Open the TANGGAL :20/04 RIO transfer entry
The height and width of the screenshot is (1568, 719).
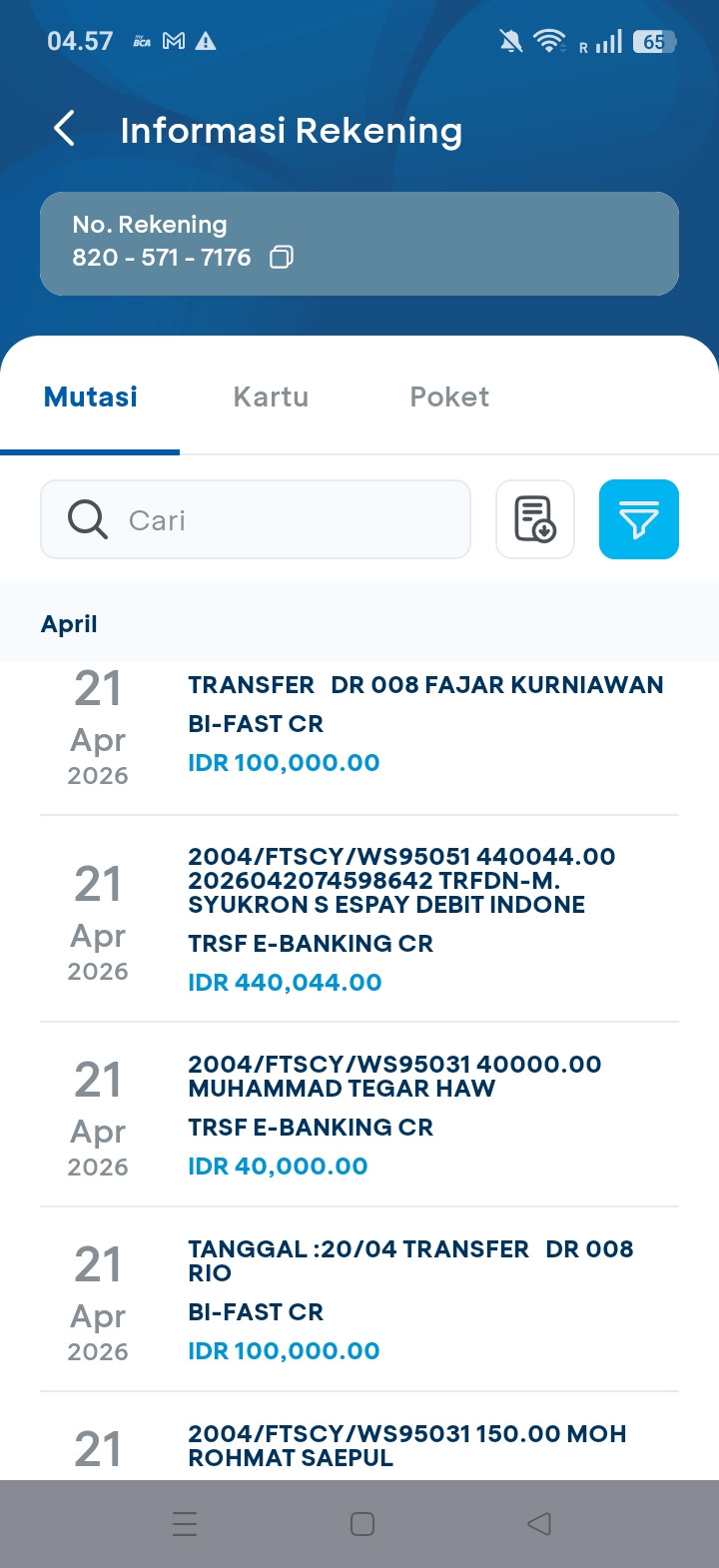point(359,1299)
